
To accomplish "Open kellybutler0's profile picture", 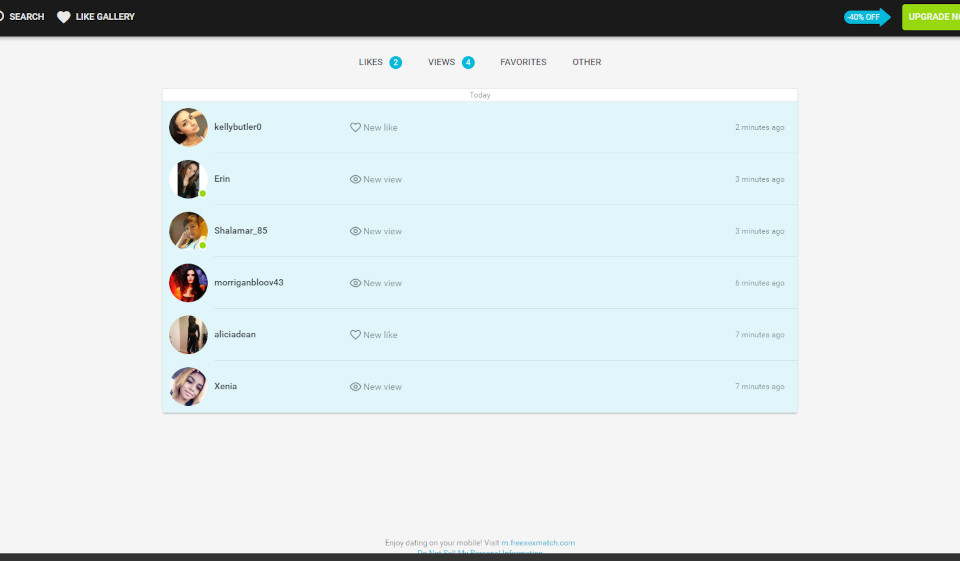I will tap(188, 127).
